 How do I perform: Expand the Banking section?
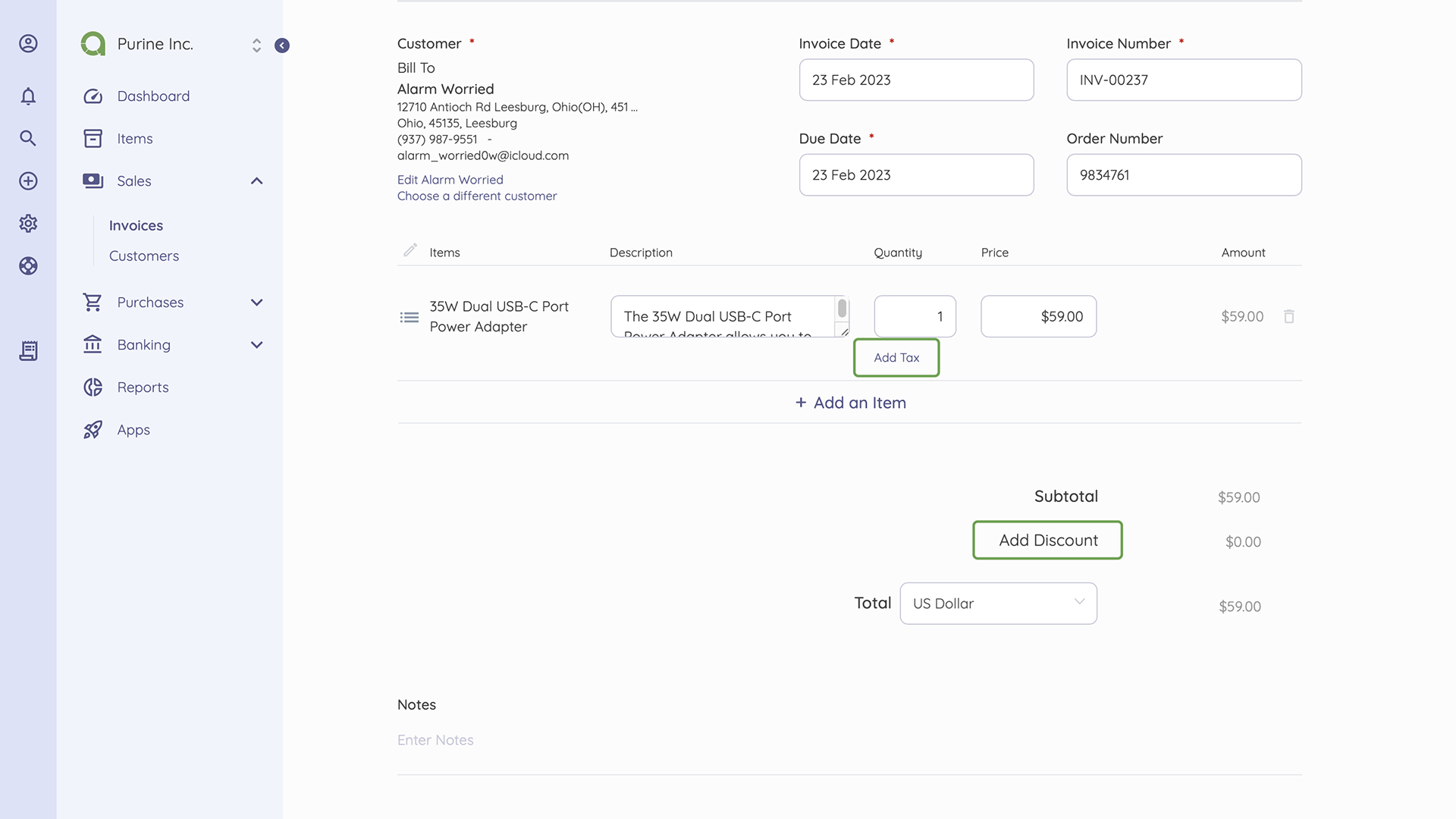[x=257, y=344]
